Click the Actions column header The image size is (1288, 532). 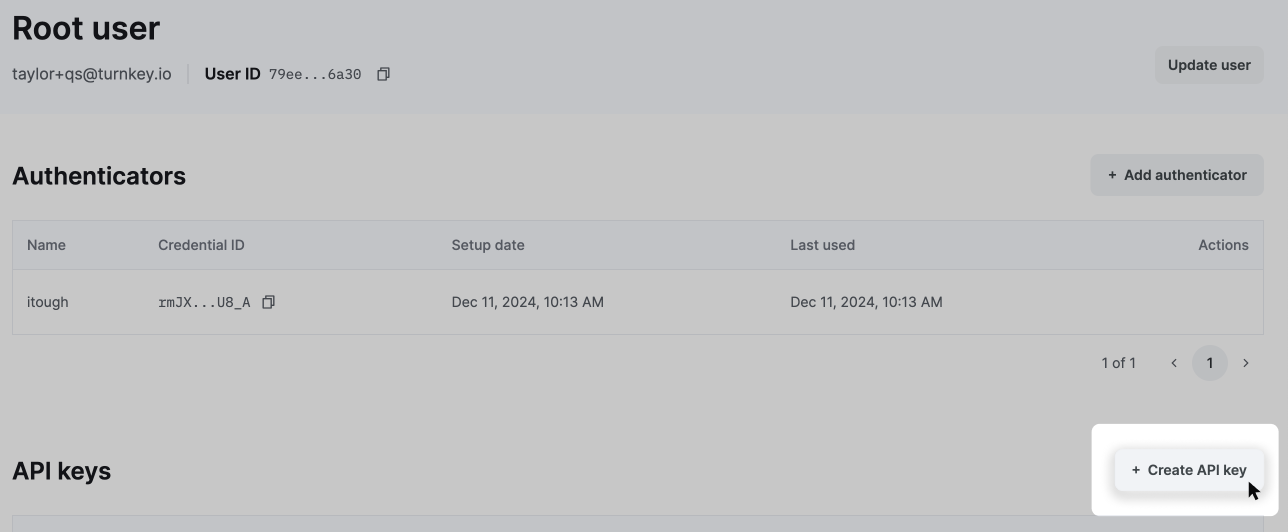[x=1223, y=245]
